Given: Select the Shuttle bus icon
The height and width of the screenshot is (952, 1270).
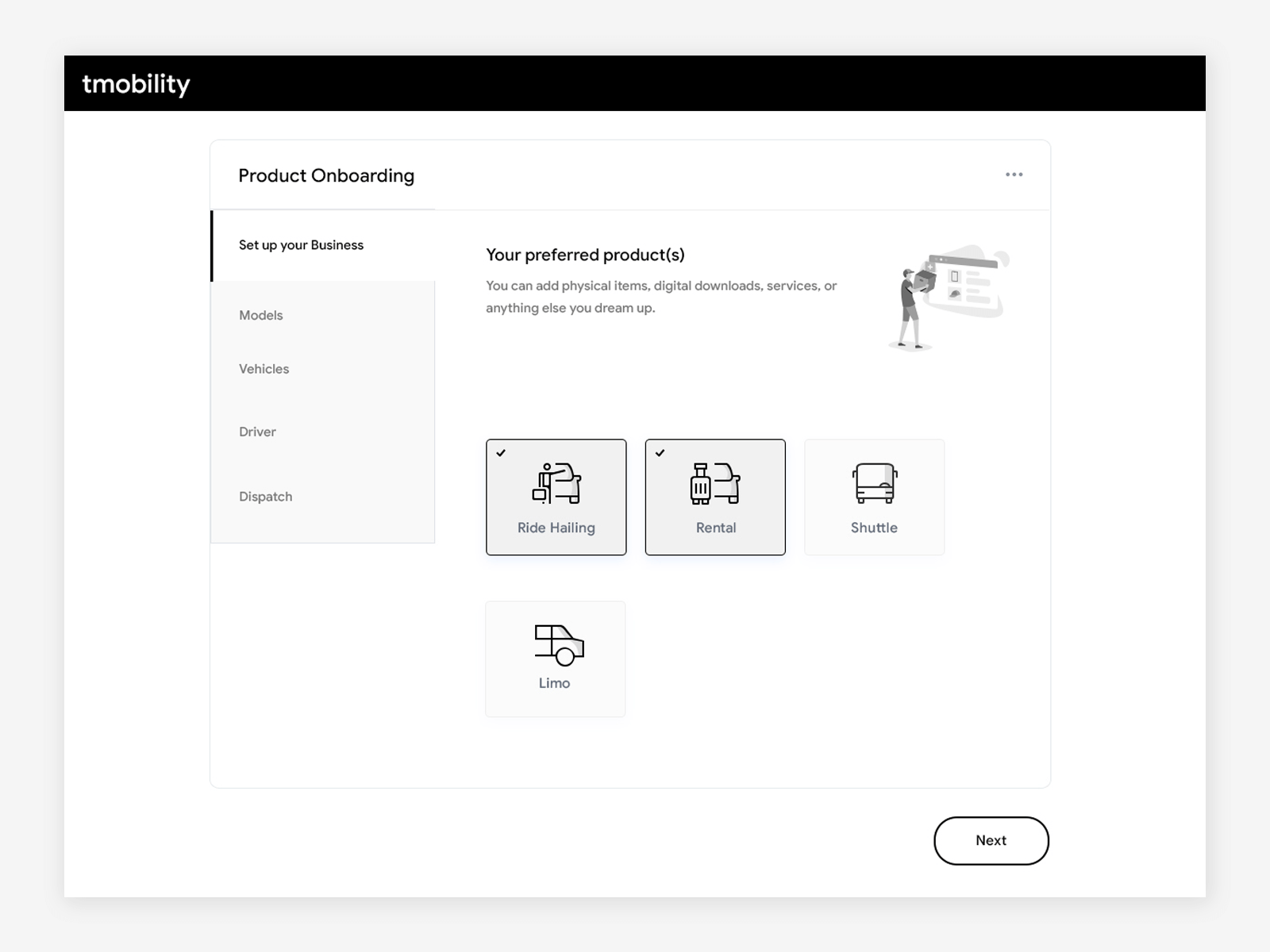Looking at the screenshot, I should [x=874, y=483].
